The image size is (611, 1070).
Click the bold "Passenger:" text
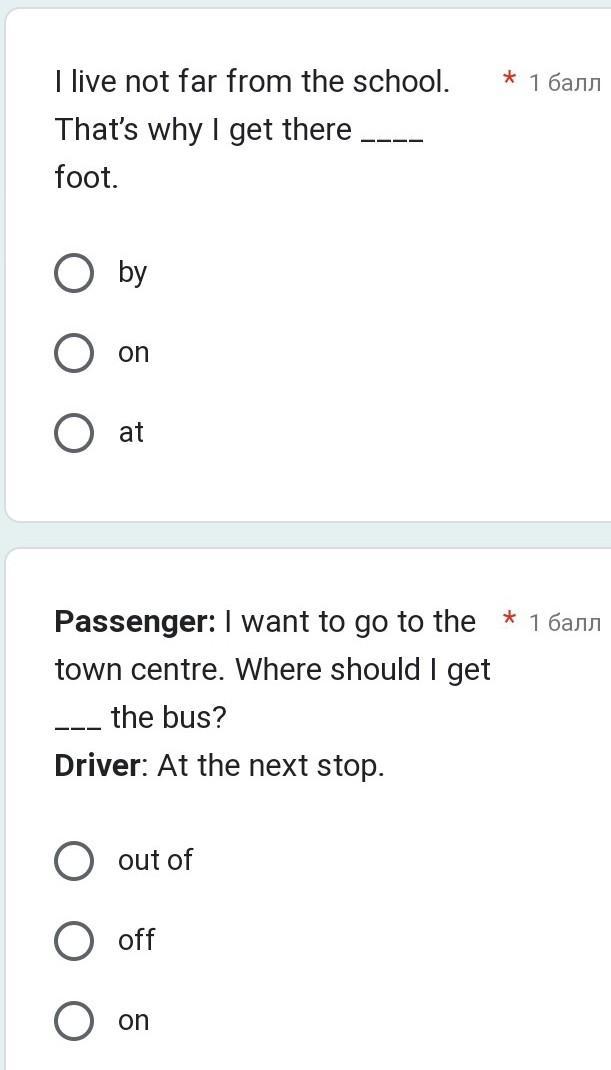click(135, 622)
